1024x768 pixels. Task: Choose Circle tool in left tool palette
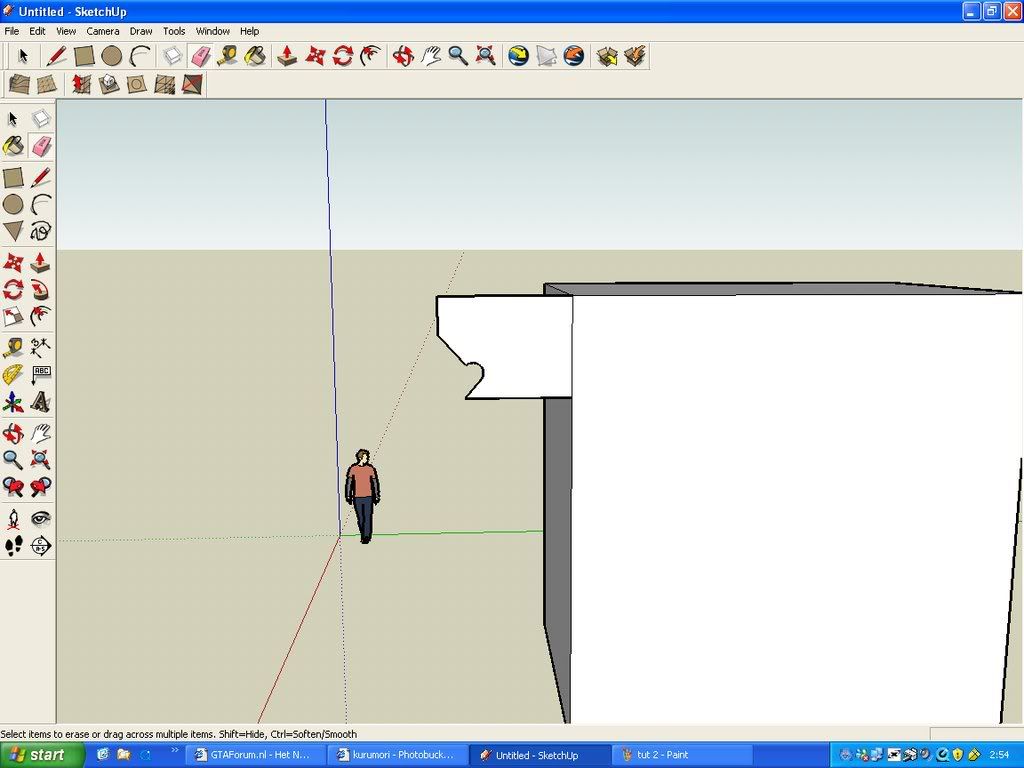[x=13, y=204]
